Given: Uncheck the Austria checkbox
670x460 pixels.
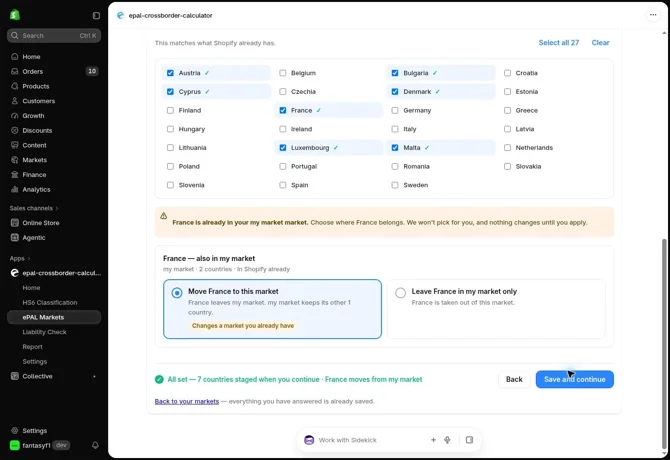Looking at the screenshot, I should click(170, 73).
